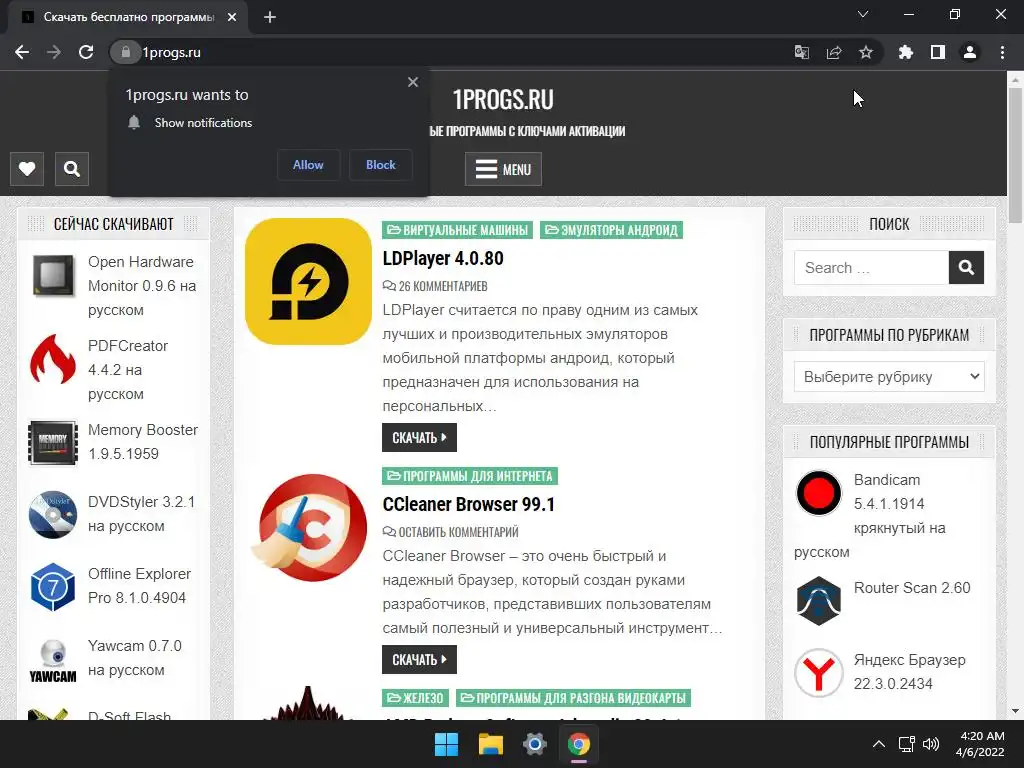Screen dimensions: 1024x768
Task: Open Chrome's three-dot menu
Action: [1002, 52]
